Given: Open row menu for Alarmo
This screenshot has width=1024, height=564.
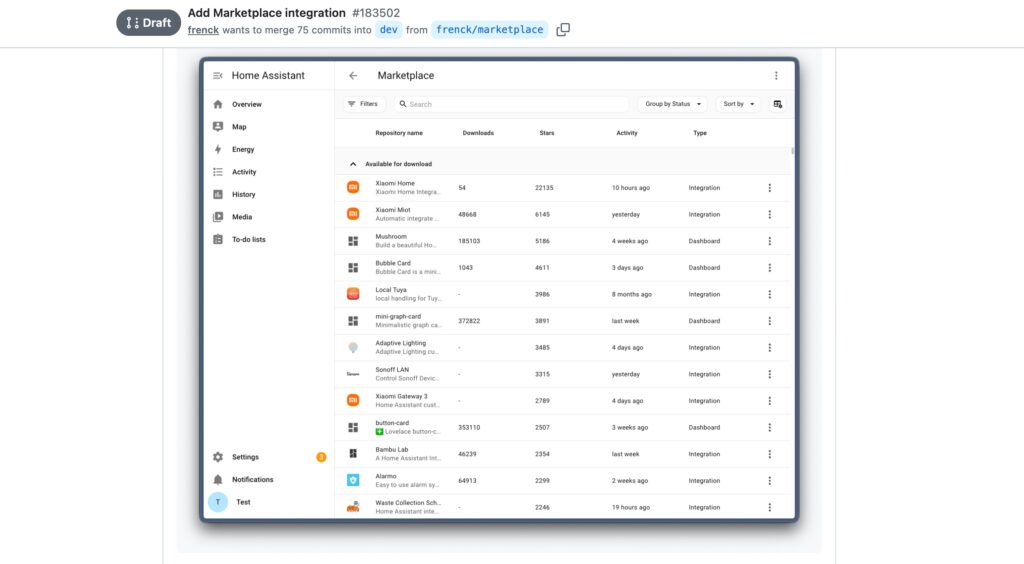Looking at the screenshot, I should [769, 481].
